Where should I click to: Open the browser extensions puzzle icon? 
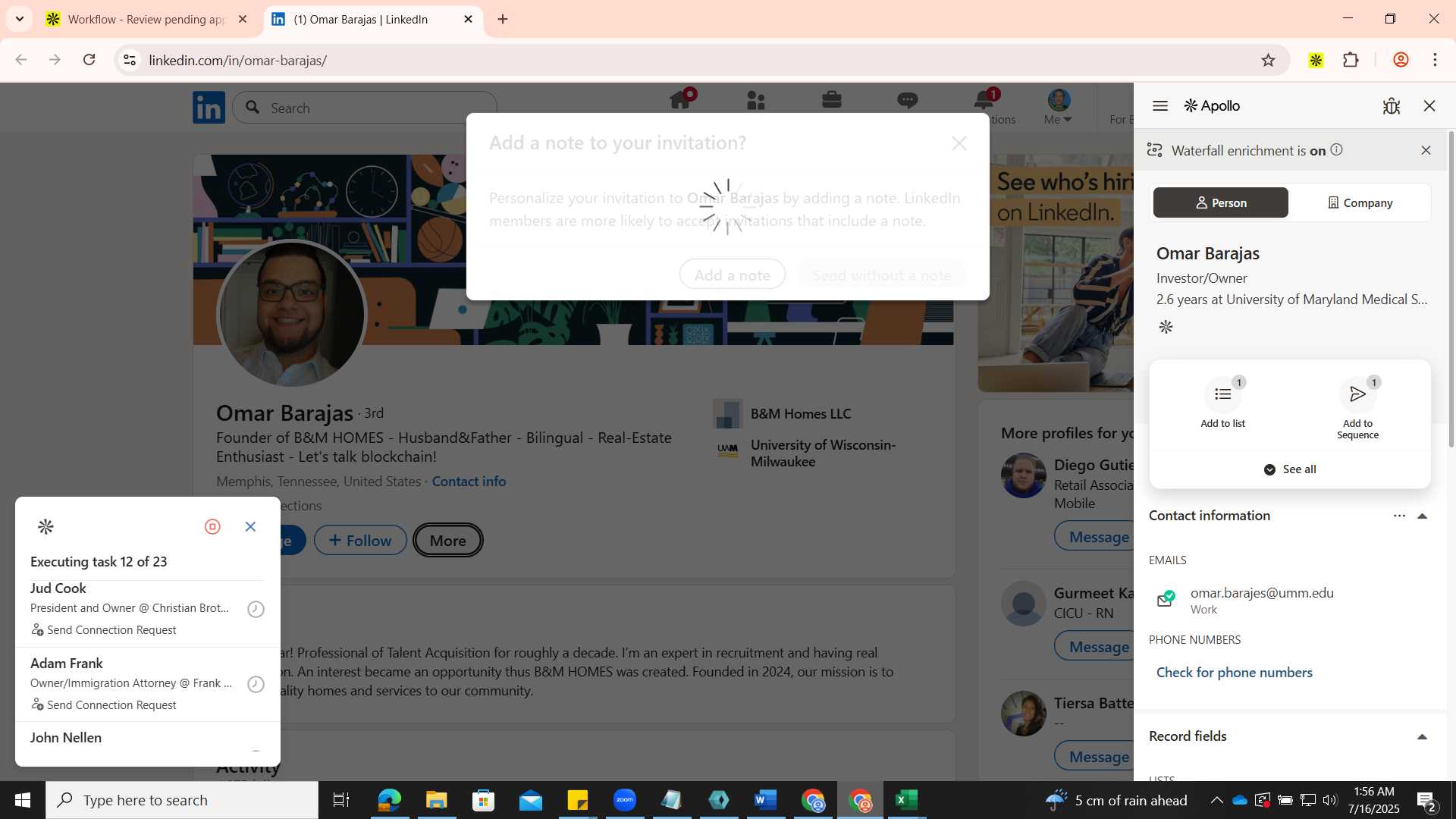click(1351, 60)
